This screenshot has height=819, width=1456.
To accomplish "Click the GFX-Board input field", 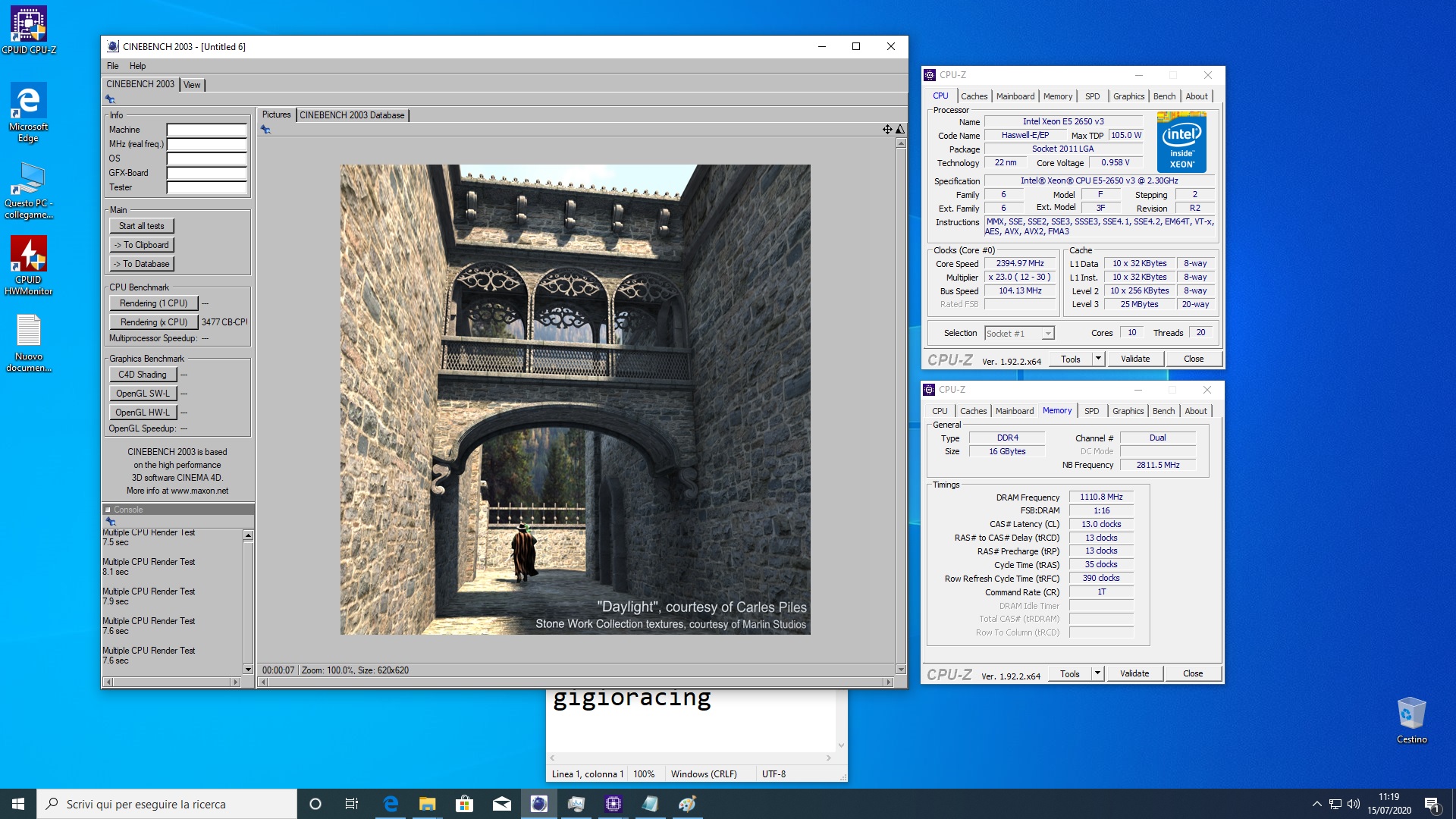I will [x=206, y=173].
